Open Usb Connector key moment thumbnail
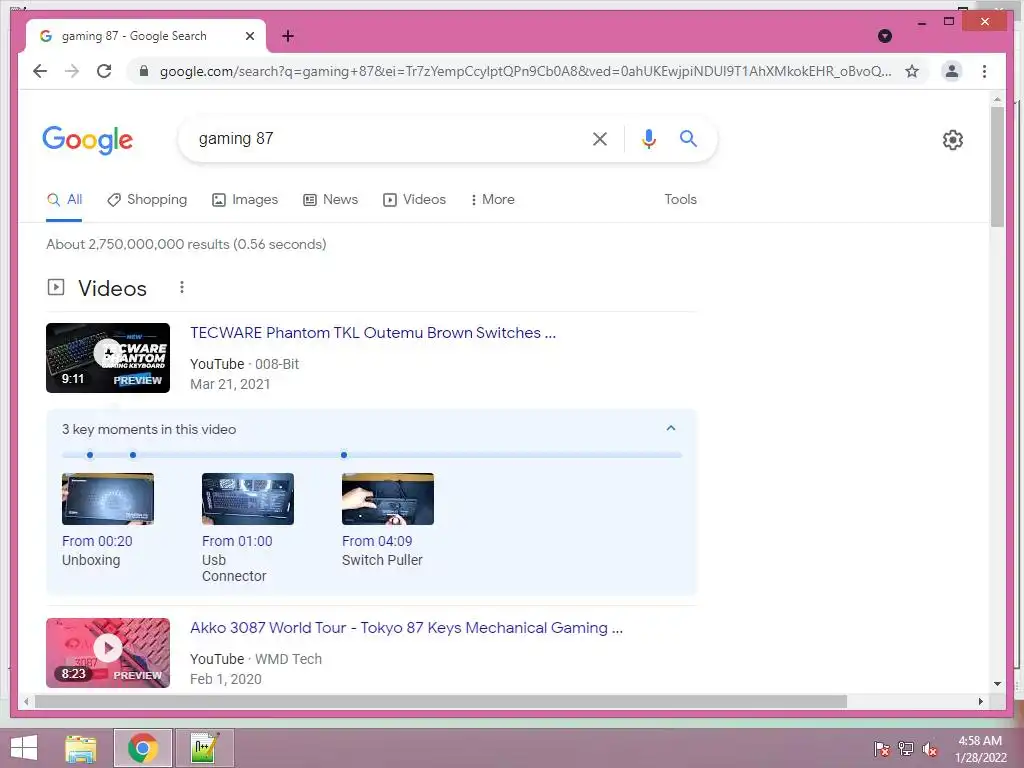The height and width of the screenshot is (768, 1024). point(248,499)
